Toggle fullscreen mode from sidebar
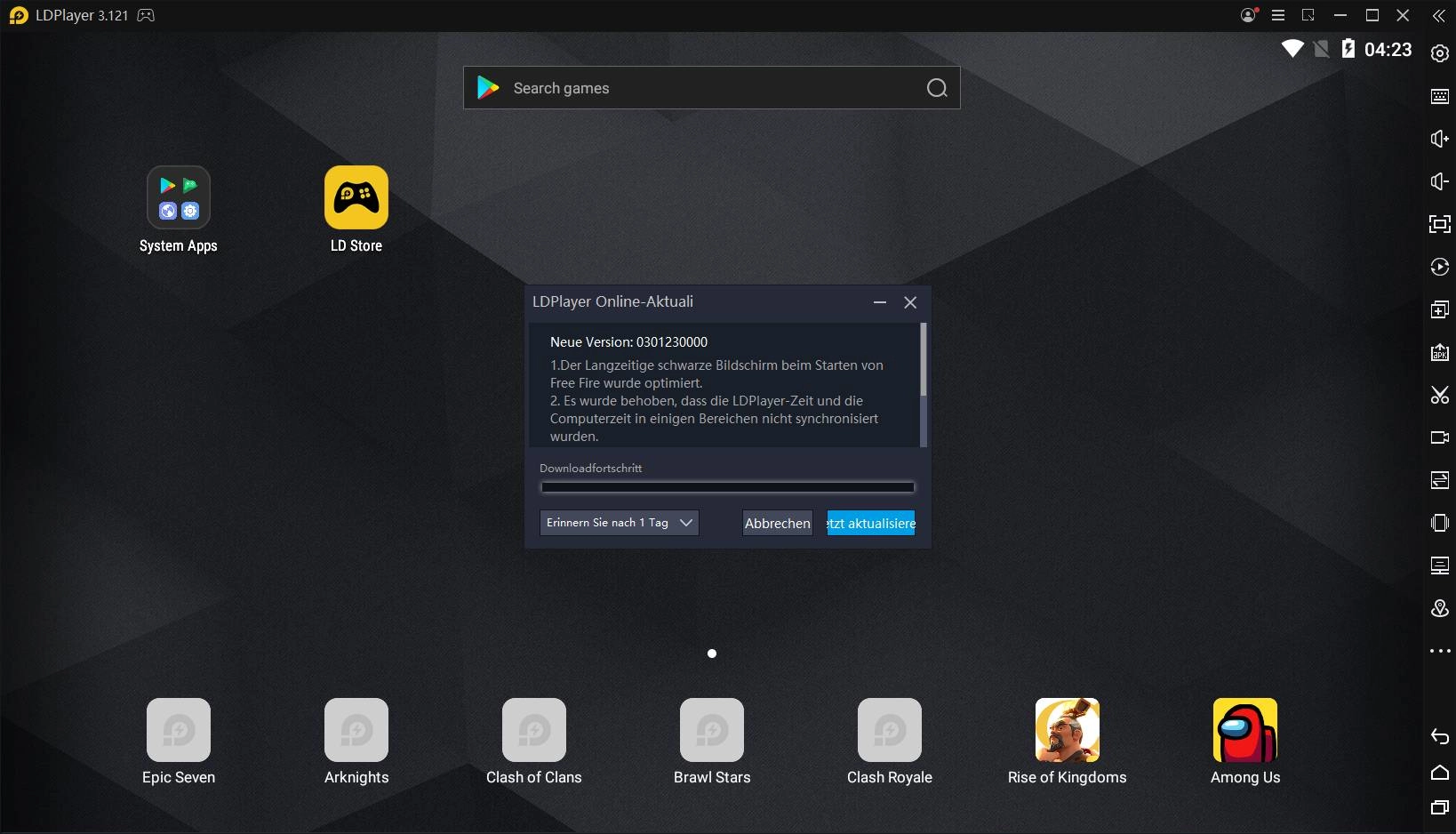The image size is (1456, 834). pos(1439,224)
